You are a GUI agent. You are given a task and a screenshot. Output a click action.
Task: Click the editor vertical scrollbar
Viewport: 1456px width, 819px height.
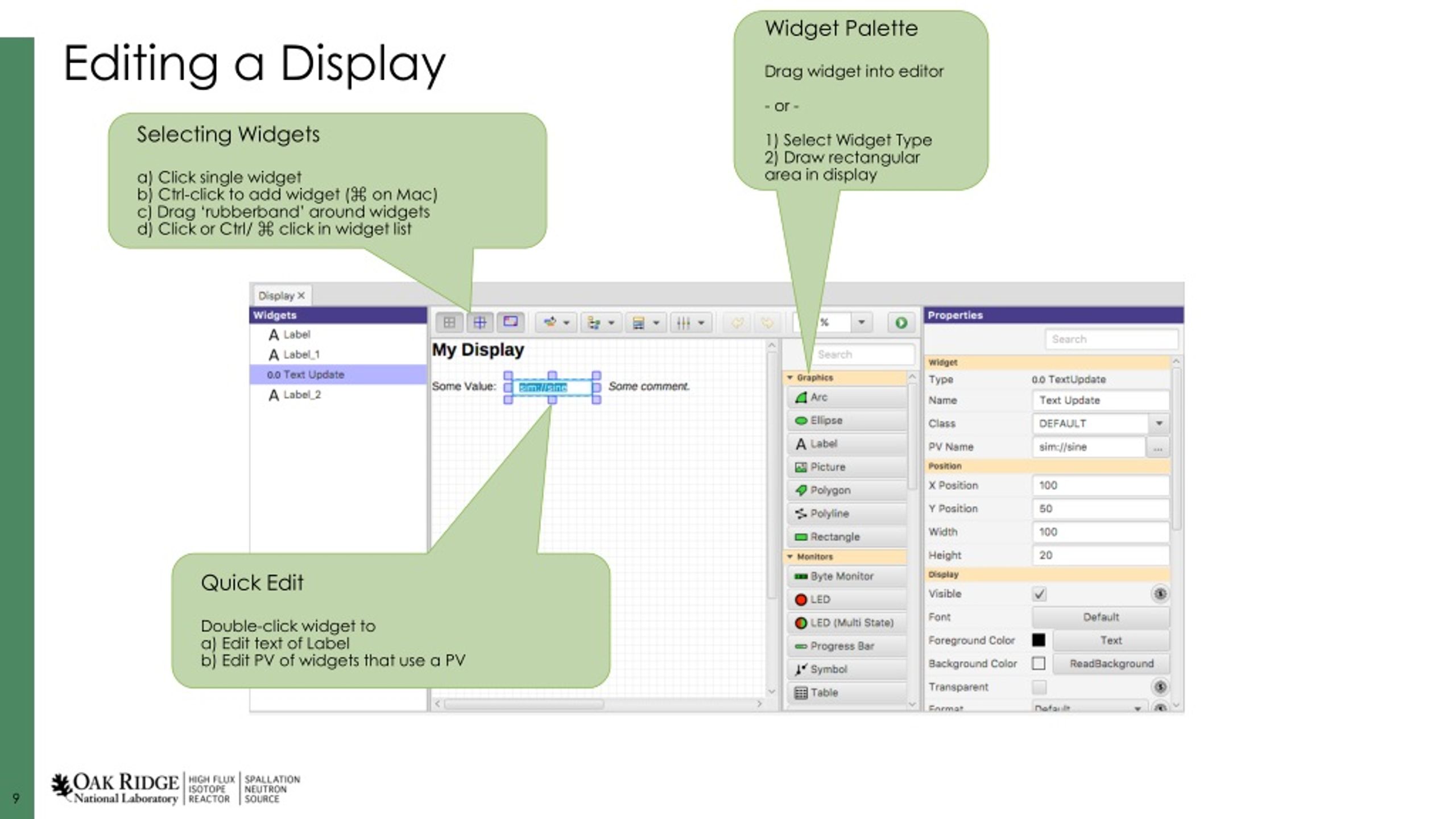tap(772, 475)
